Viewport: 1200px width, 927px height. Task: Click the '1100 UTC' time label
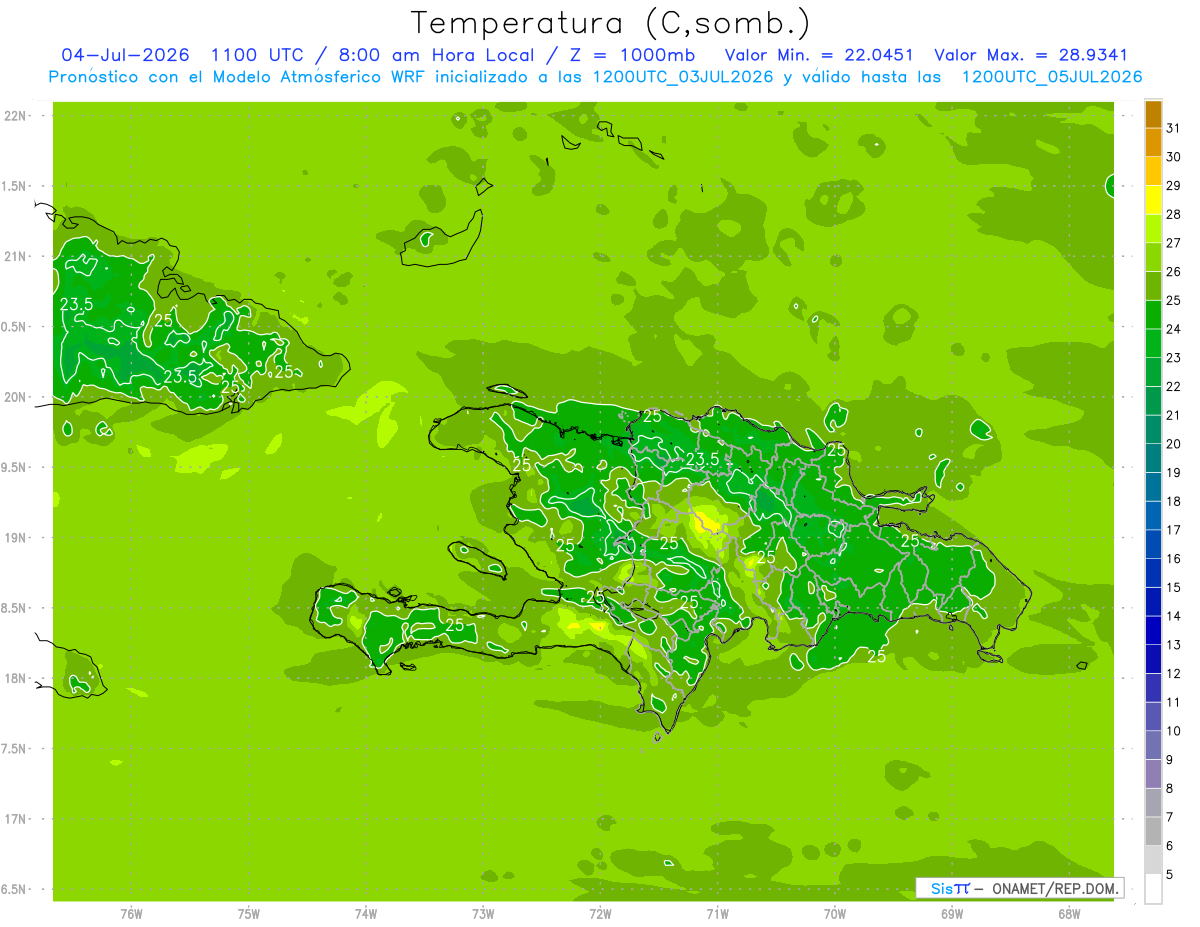click(x=255, y=55)
